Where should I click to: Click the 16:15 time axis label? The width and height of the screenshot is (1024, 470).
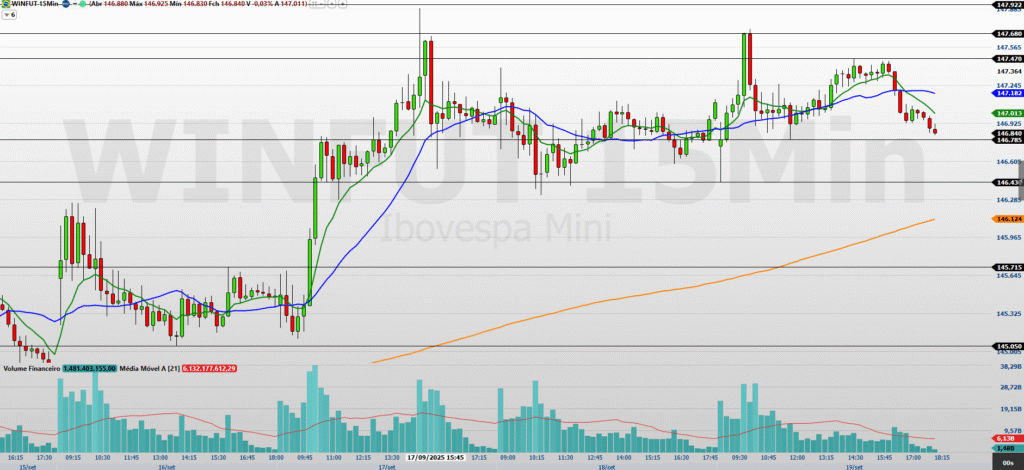click(16, 458)
